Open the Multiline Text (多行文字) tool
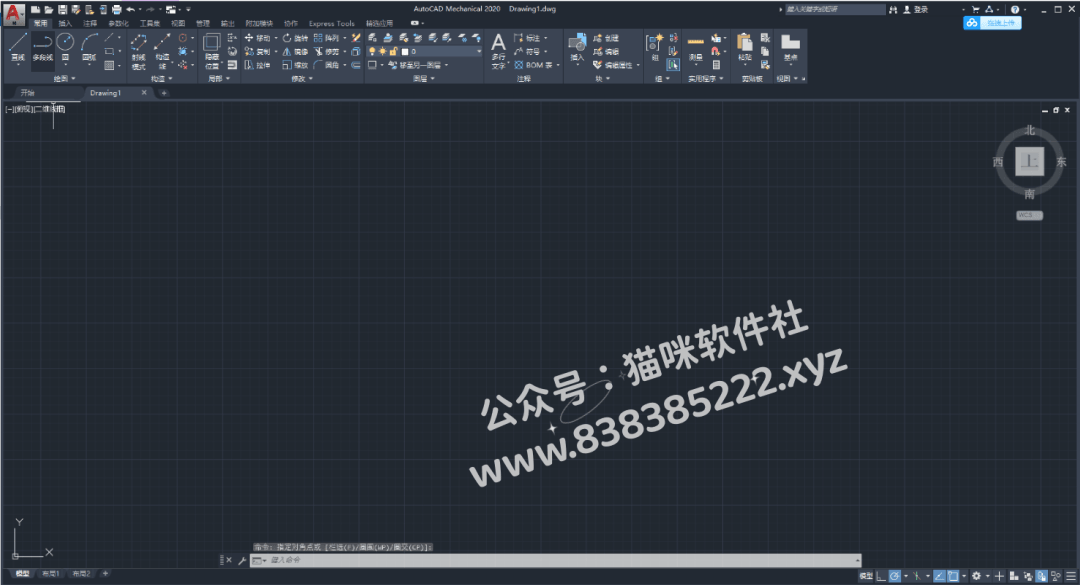 [x=499, y=50]
